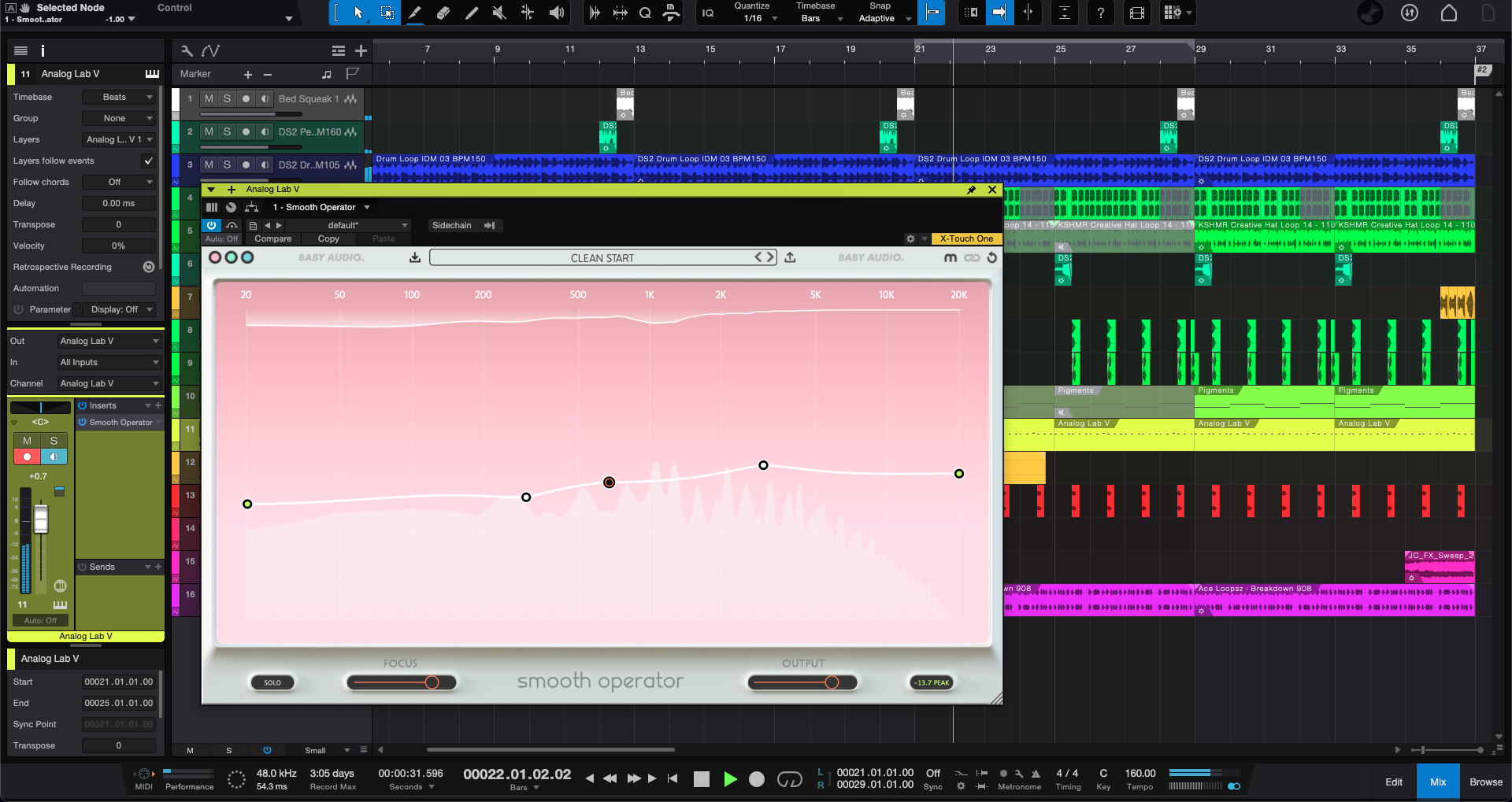The image size is (1512, 802).
Task: Mute the Bed Squeak 1 track
Action: click(x=209, y=98)
